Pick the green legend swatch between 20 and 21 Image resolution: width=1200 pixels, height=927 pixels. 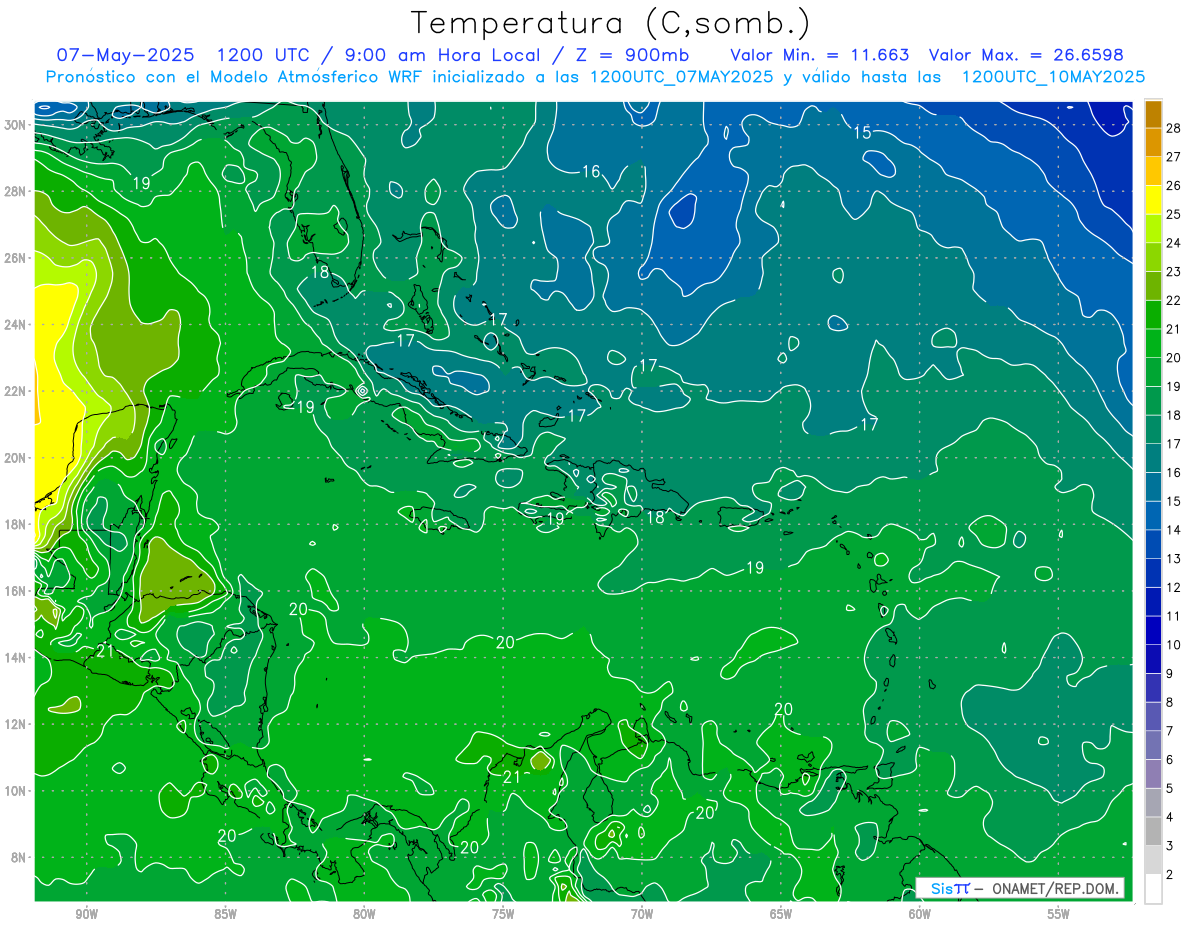click(x=1153, y=343)
